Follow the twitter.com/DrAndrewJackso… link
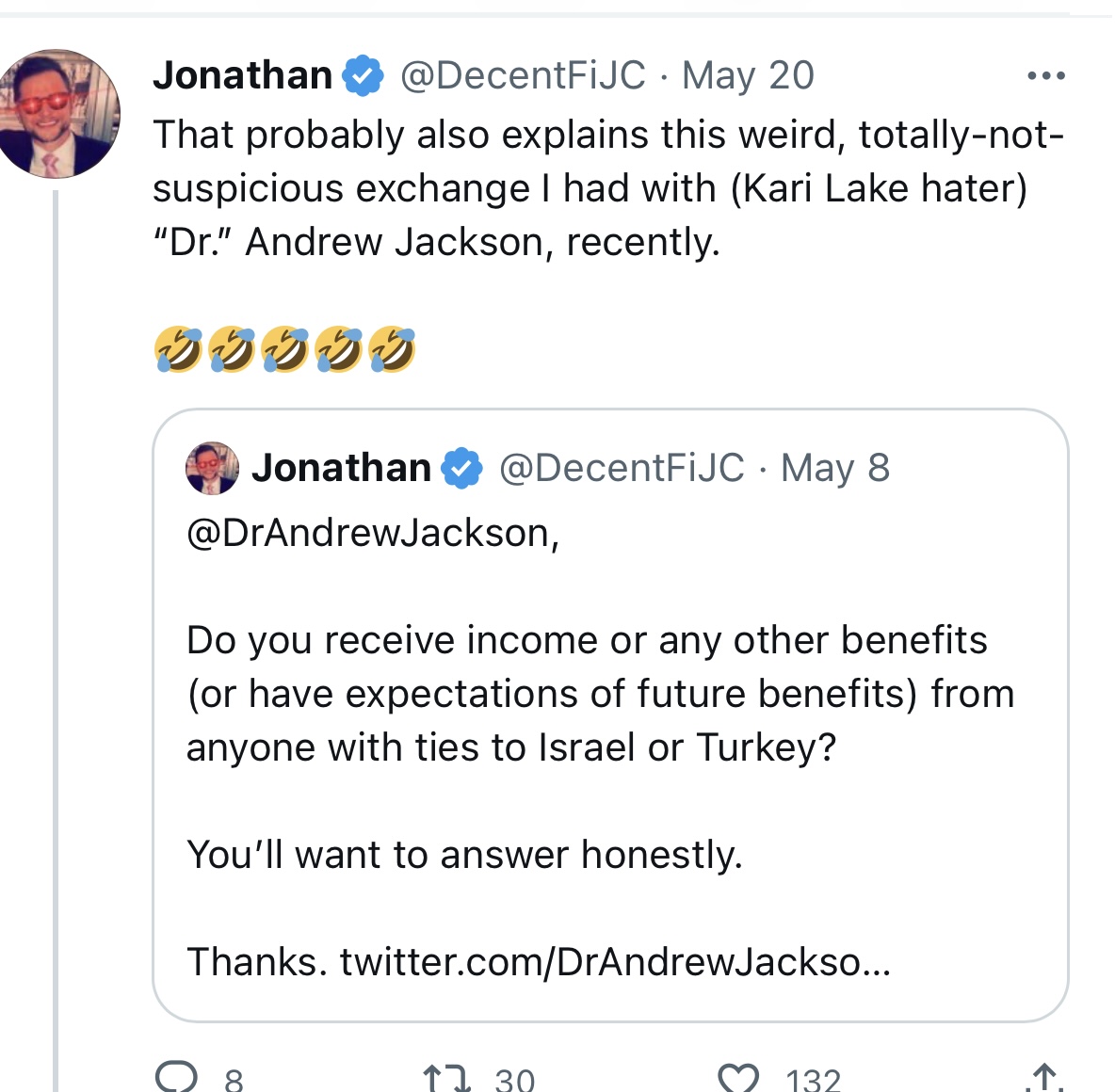The image size is (1115, 1092). point(615,962)
